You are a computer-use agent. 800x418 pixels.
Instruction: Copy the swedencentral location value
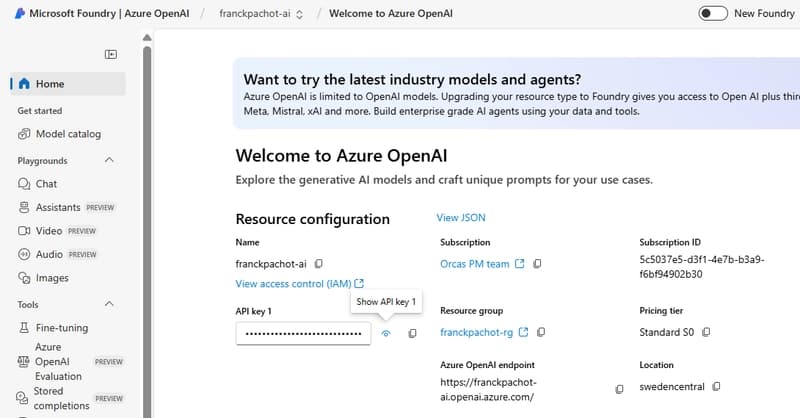point(716,386)
